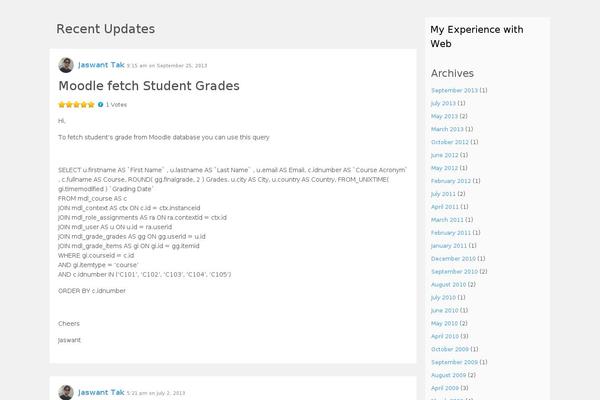600x400 pixels.
Task: Open Jaswant Tak's author link on the first post
Action: [101, 65]
